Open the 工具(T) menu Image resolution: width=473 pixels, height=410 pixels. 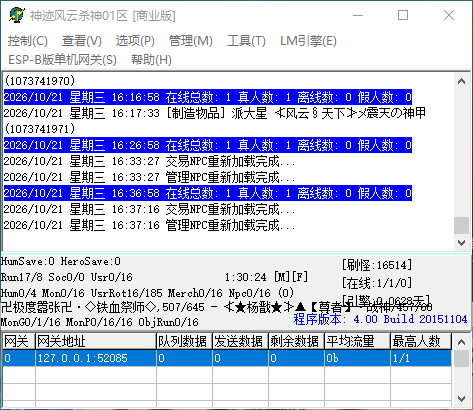(246, 41)
